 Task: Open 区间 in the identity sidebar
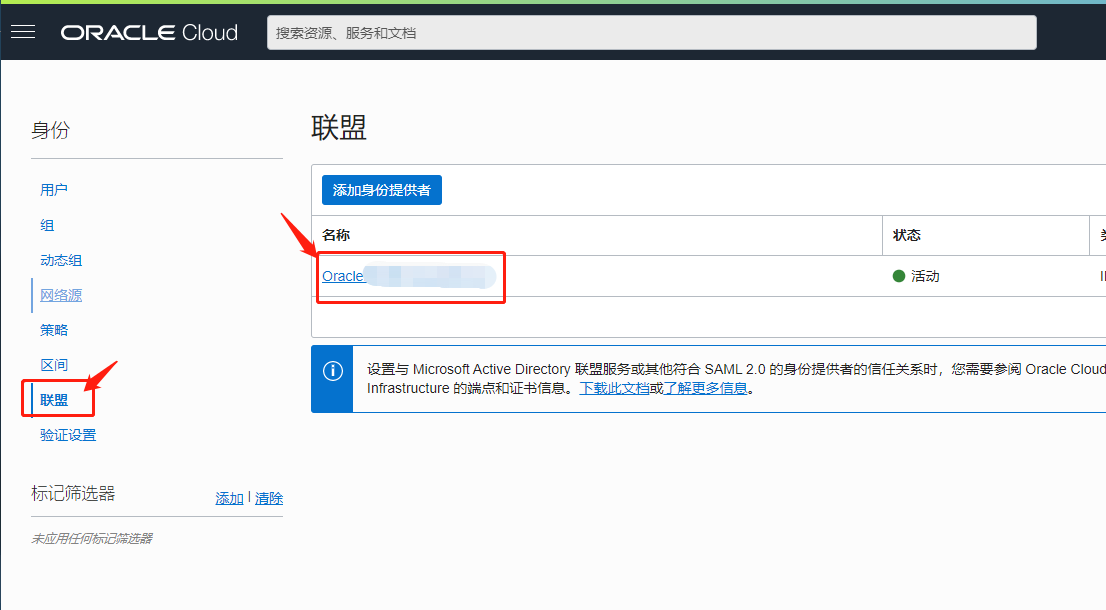54,365
